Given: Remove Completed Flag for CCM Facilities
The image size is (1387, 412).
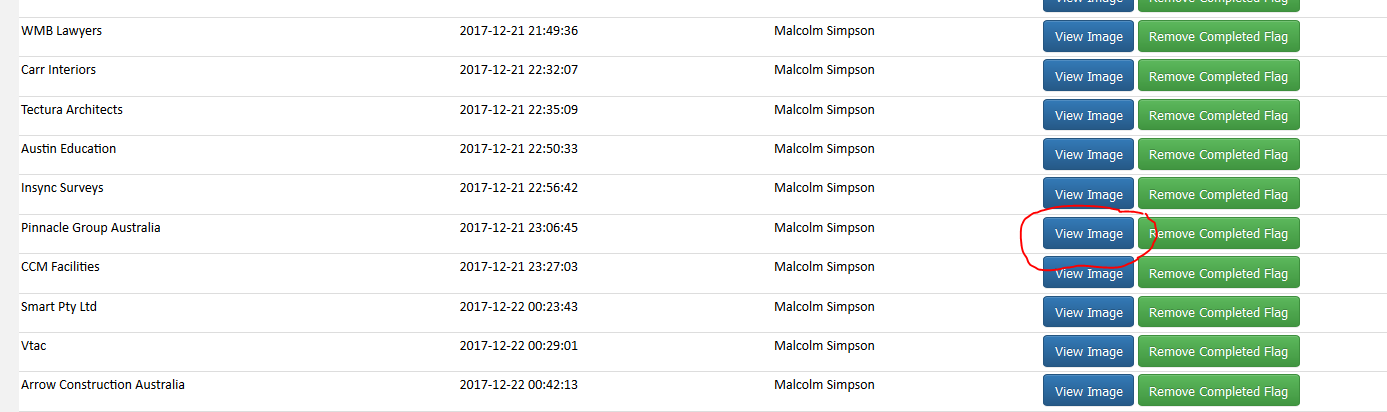Looking at the screenshot, I should click(x=1218, y=273).
